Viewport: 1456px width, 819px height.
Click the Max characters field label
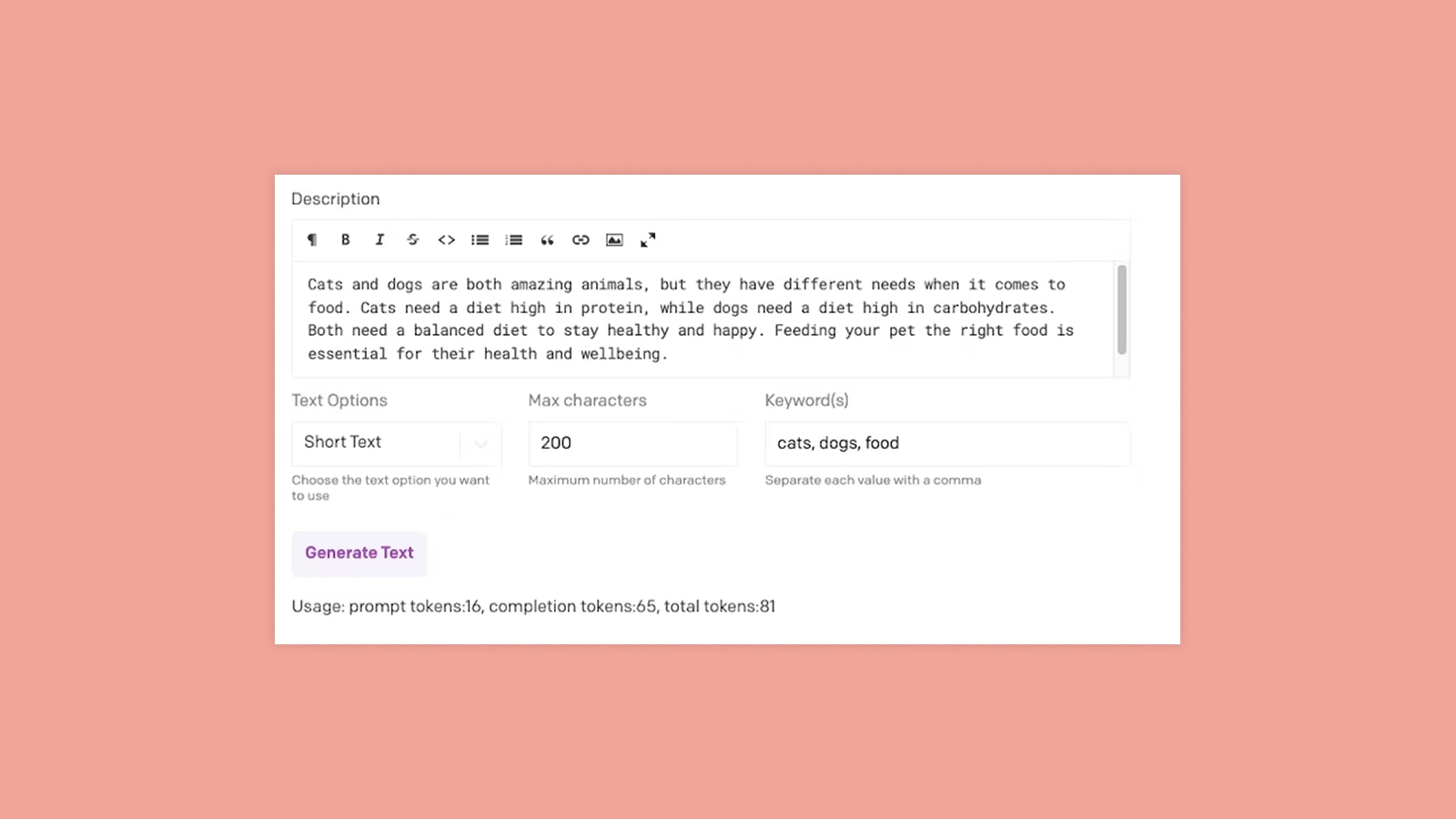[587, 400]
